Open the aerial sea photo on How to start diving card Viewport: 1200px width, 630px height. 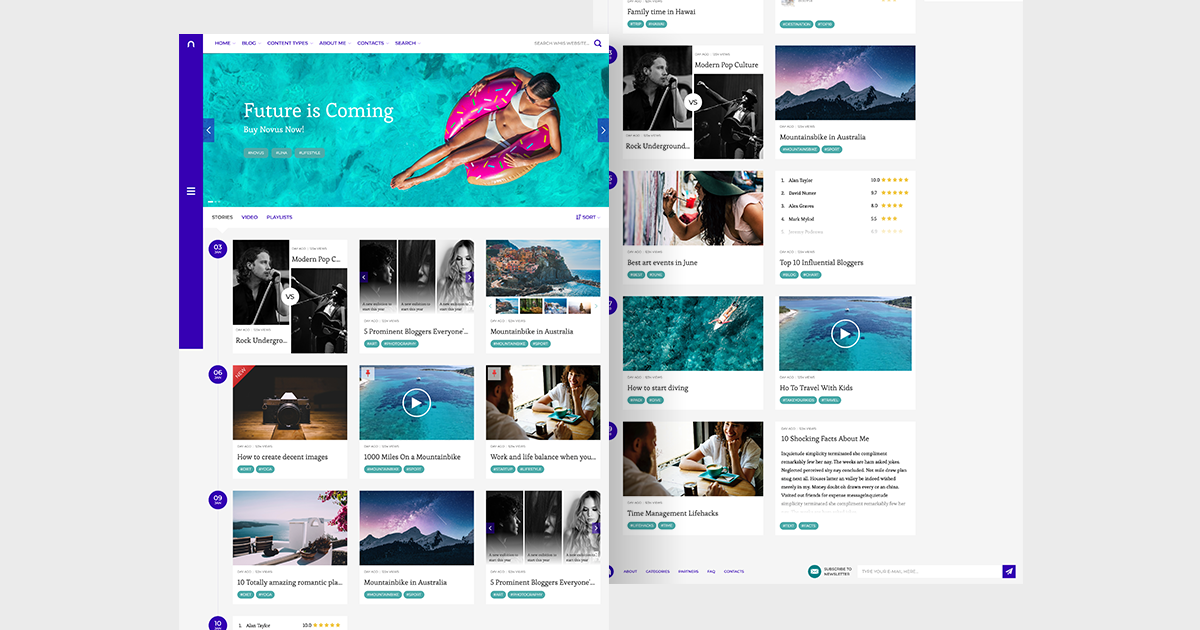[693, 333]
